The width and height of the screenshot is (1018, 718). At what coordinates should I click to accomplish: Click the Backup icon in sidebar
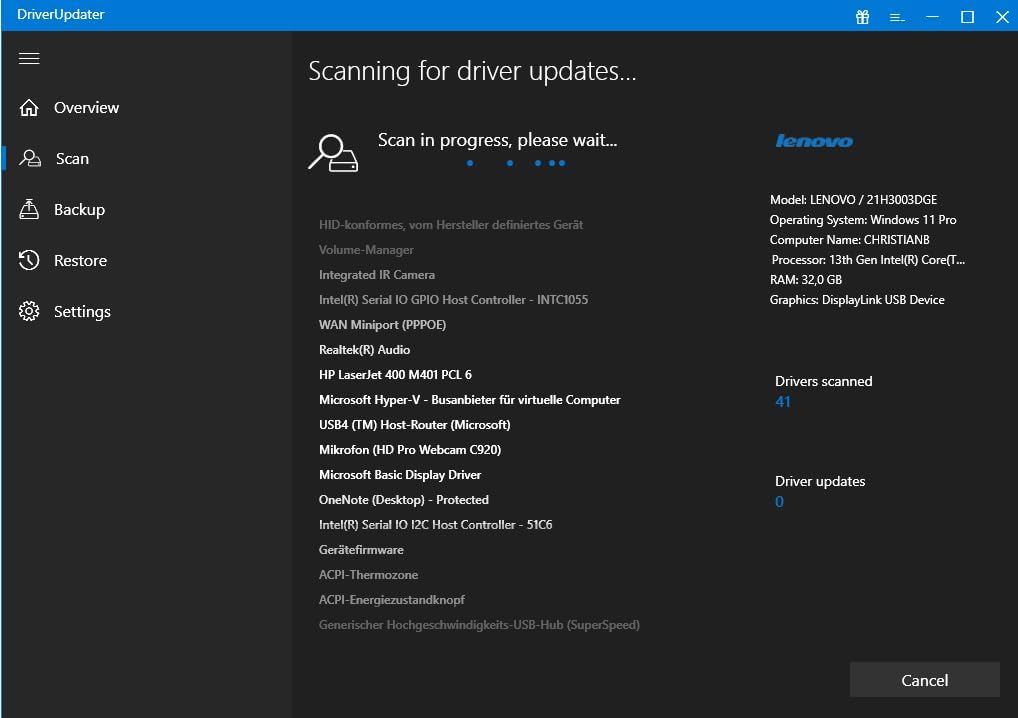[29, 209]
